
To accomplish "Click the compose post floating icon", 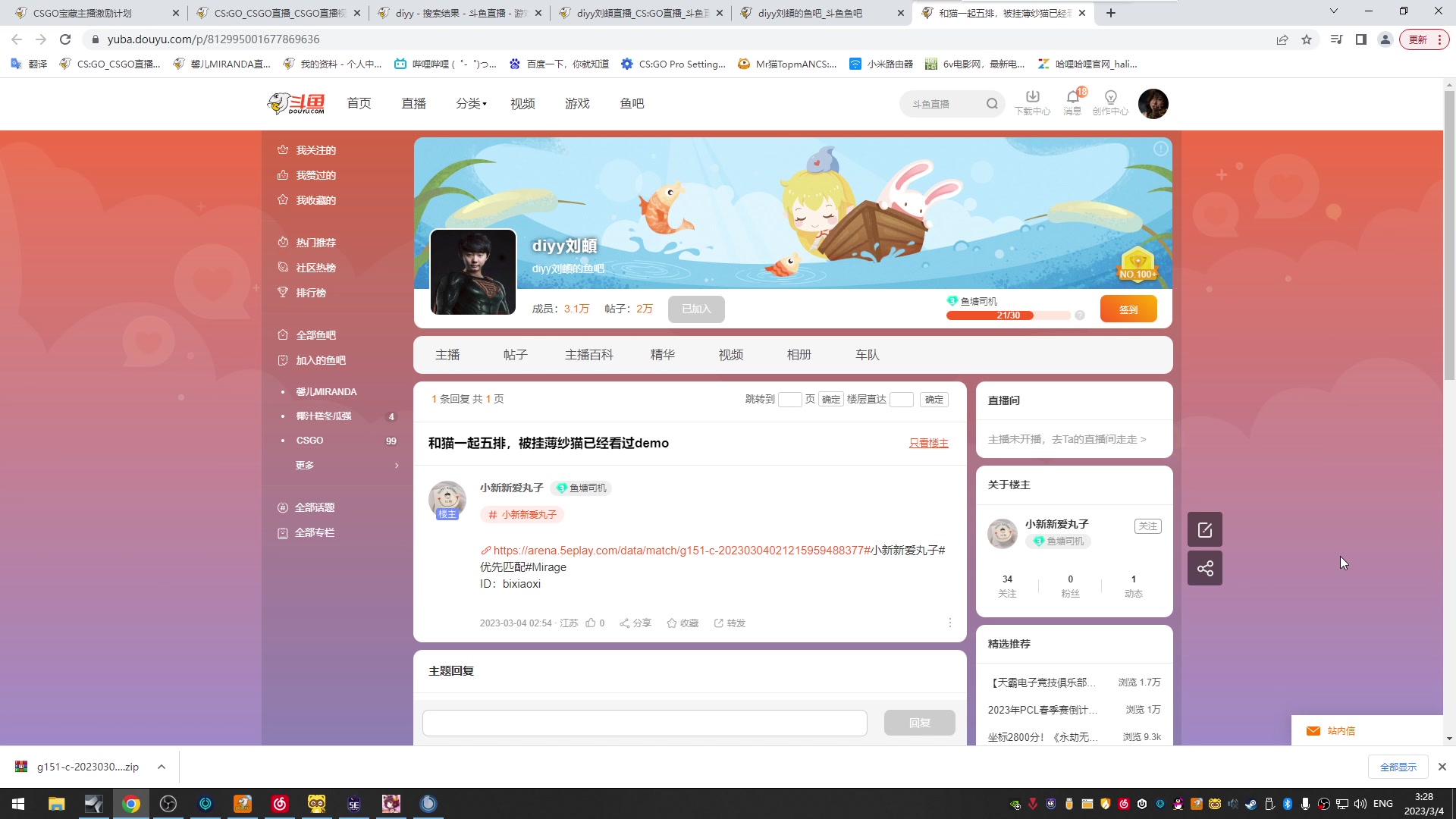I will [x=1204, y=530].
